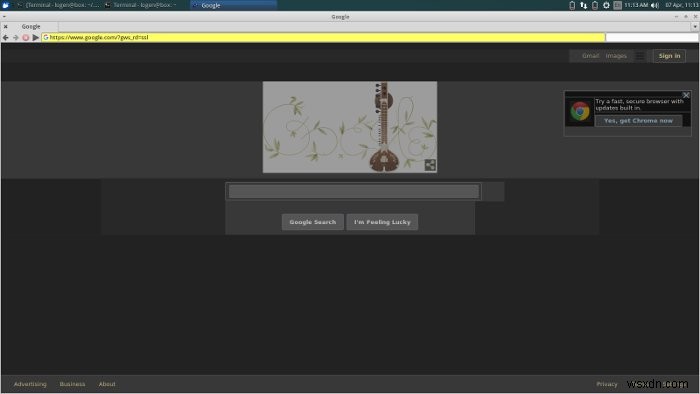Open the Advertising footer link

tap(30, 384)
